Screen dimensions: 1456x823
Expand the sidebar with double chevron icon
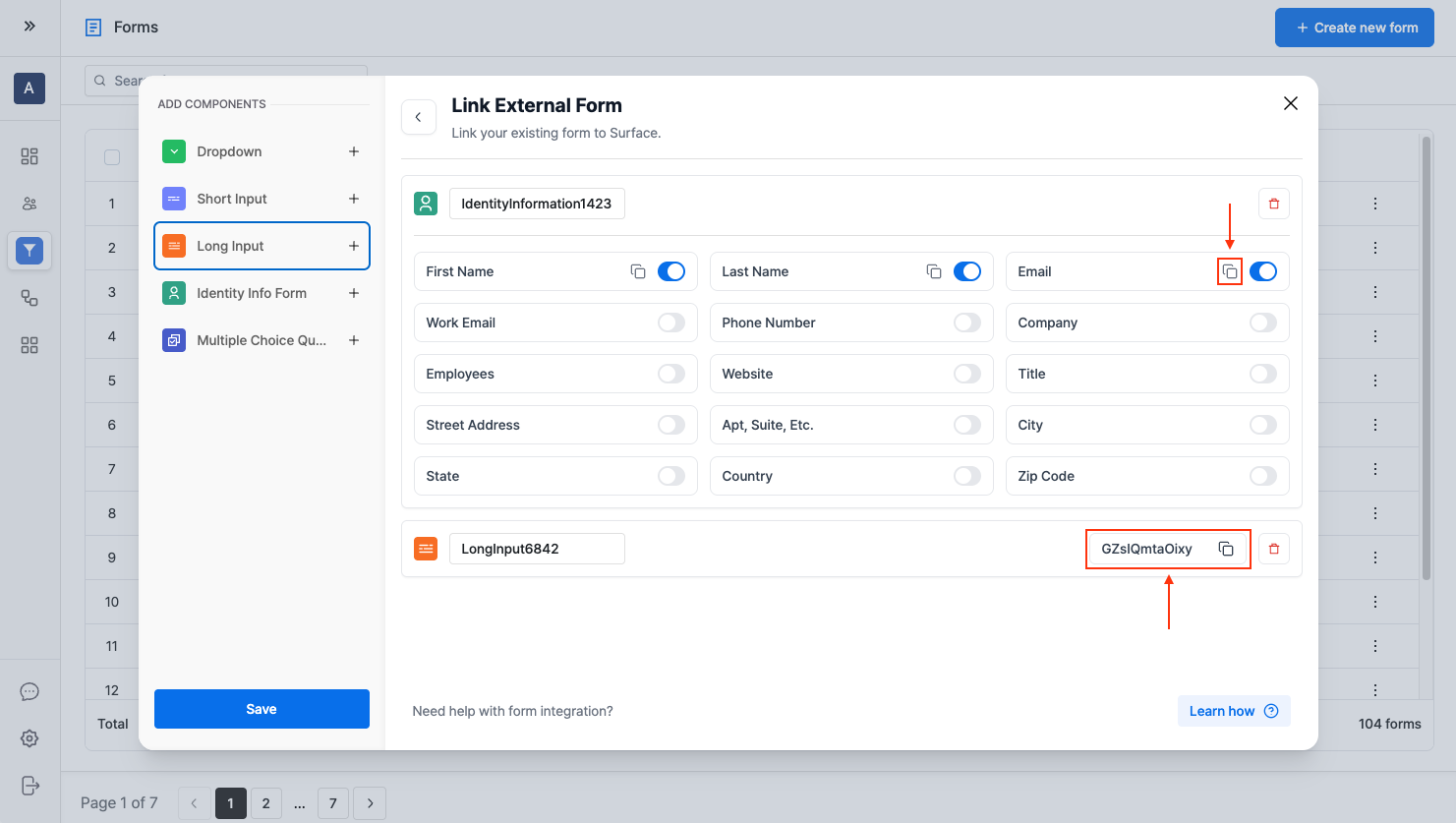29,27
